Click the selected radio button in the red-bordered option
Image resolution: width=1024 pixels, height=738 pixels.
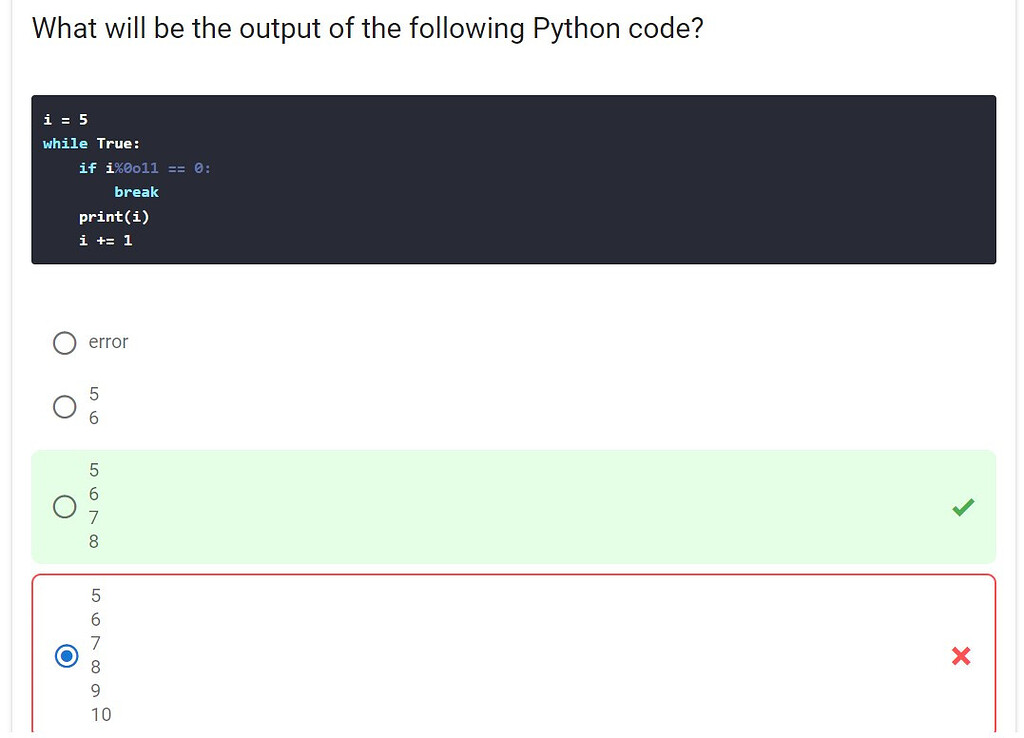(x=66, y=656)
